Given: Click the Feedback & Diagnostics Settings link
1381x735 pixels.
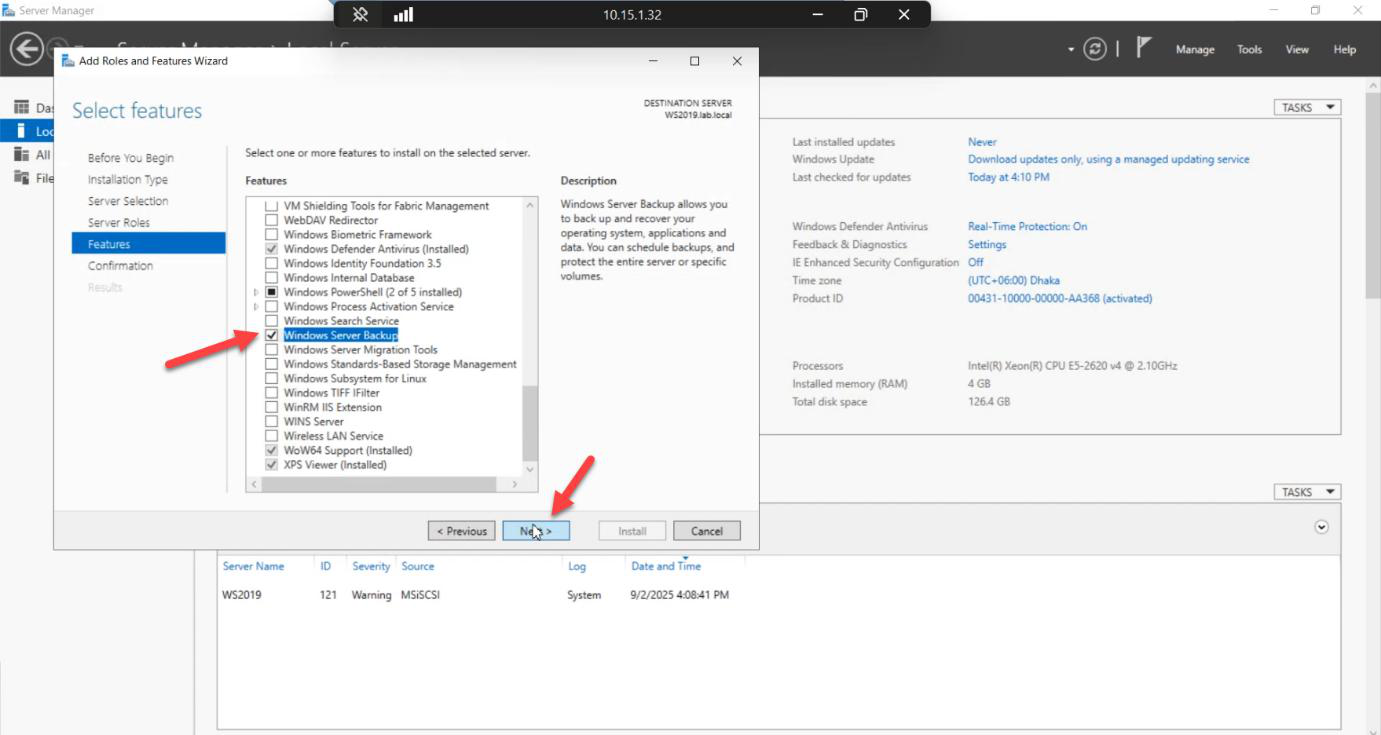Looking at the screenshot, I should [x=987, y=244].
